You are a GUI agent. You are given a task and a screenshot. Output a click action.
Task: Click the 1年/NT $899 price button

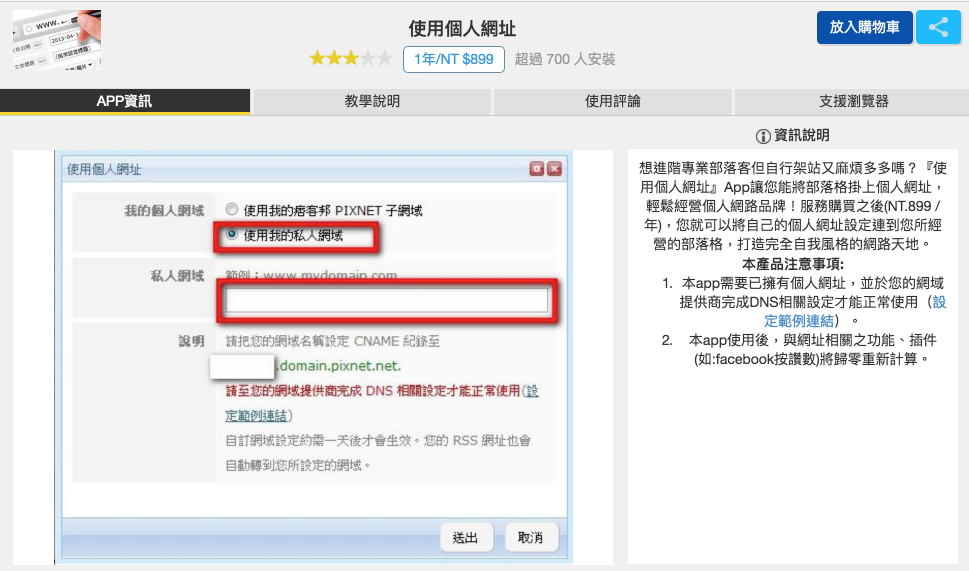(x=454, y=59)
